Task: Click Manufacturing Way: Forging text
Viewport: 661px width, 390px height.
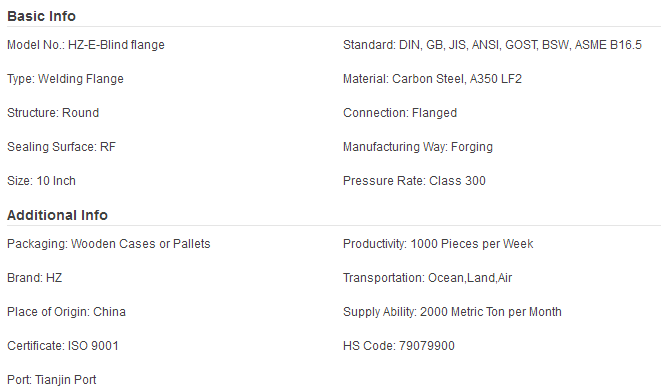Action: tap(418, 147)
